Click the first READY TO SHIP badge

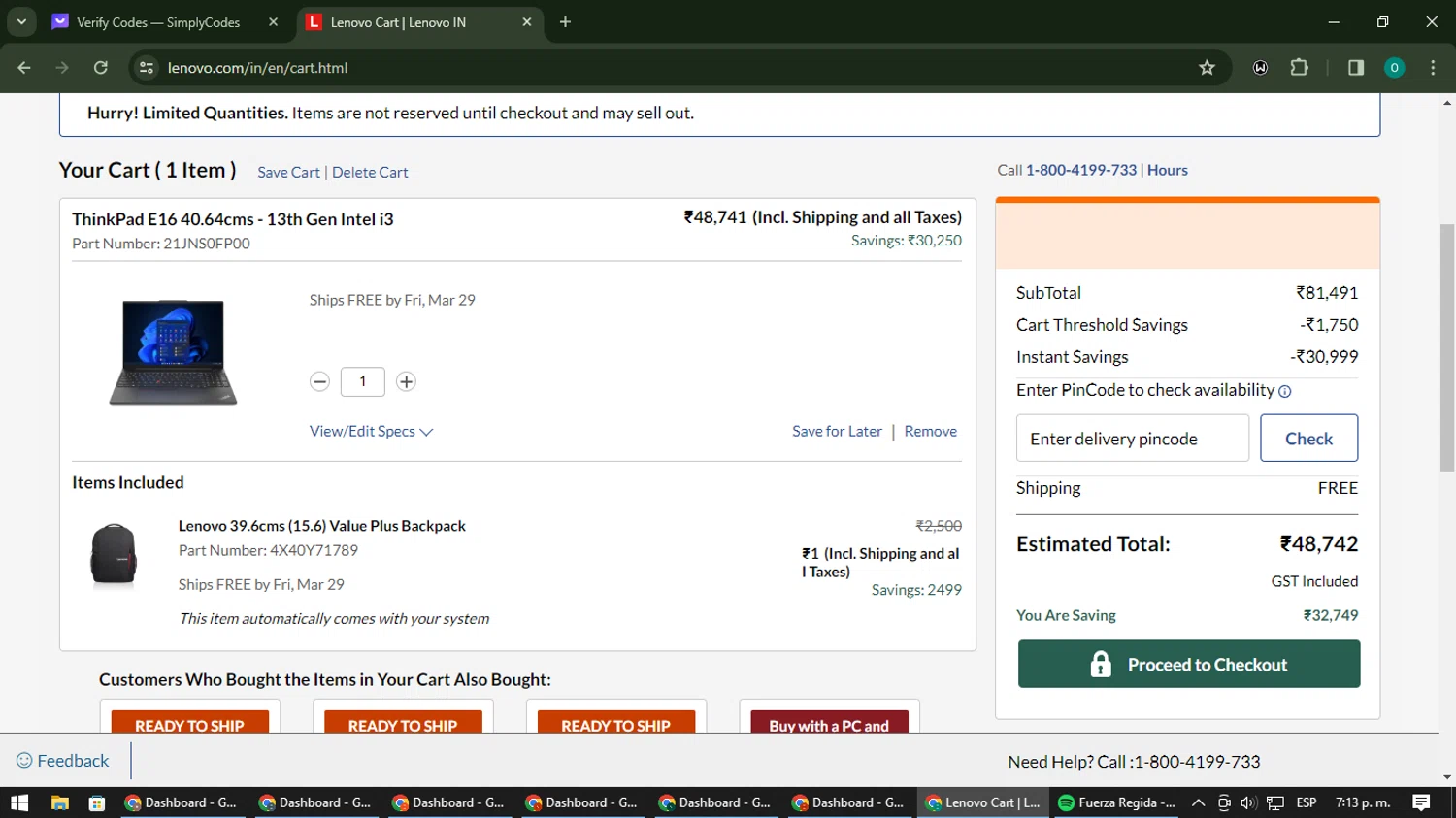pyautogui.click(x=189, y=723)
